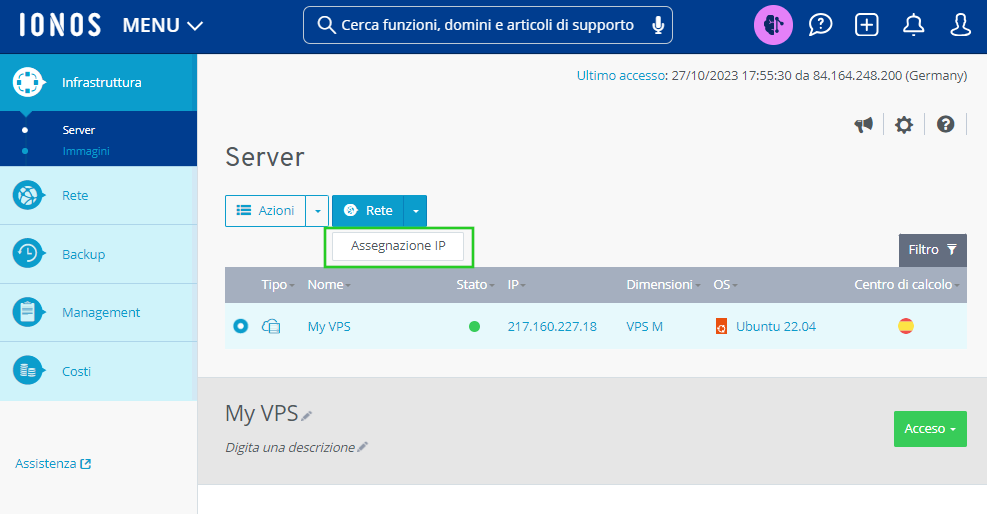Sort by Nome column

point(329,285)
